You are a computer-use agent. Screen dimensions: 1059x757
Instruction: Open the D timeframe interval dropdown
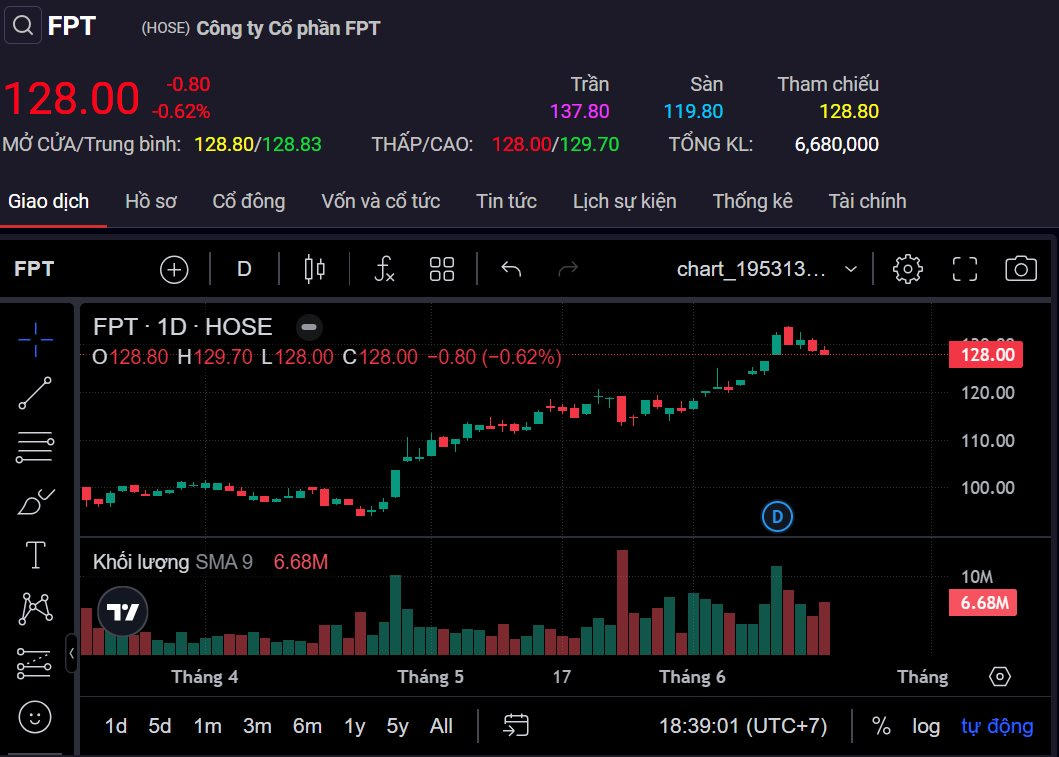coord(244,269)
